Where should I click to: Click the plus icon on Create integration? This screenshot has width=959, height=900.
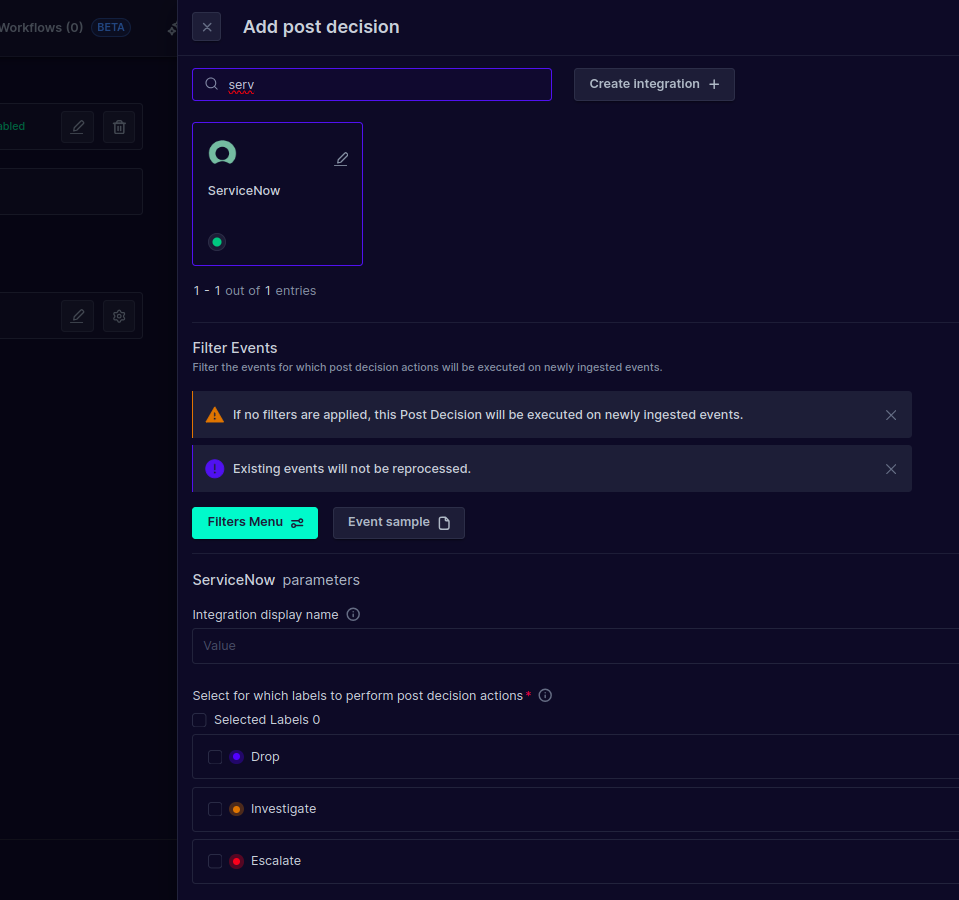[x=714, y=84]
